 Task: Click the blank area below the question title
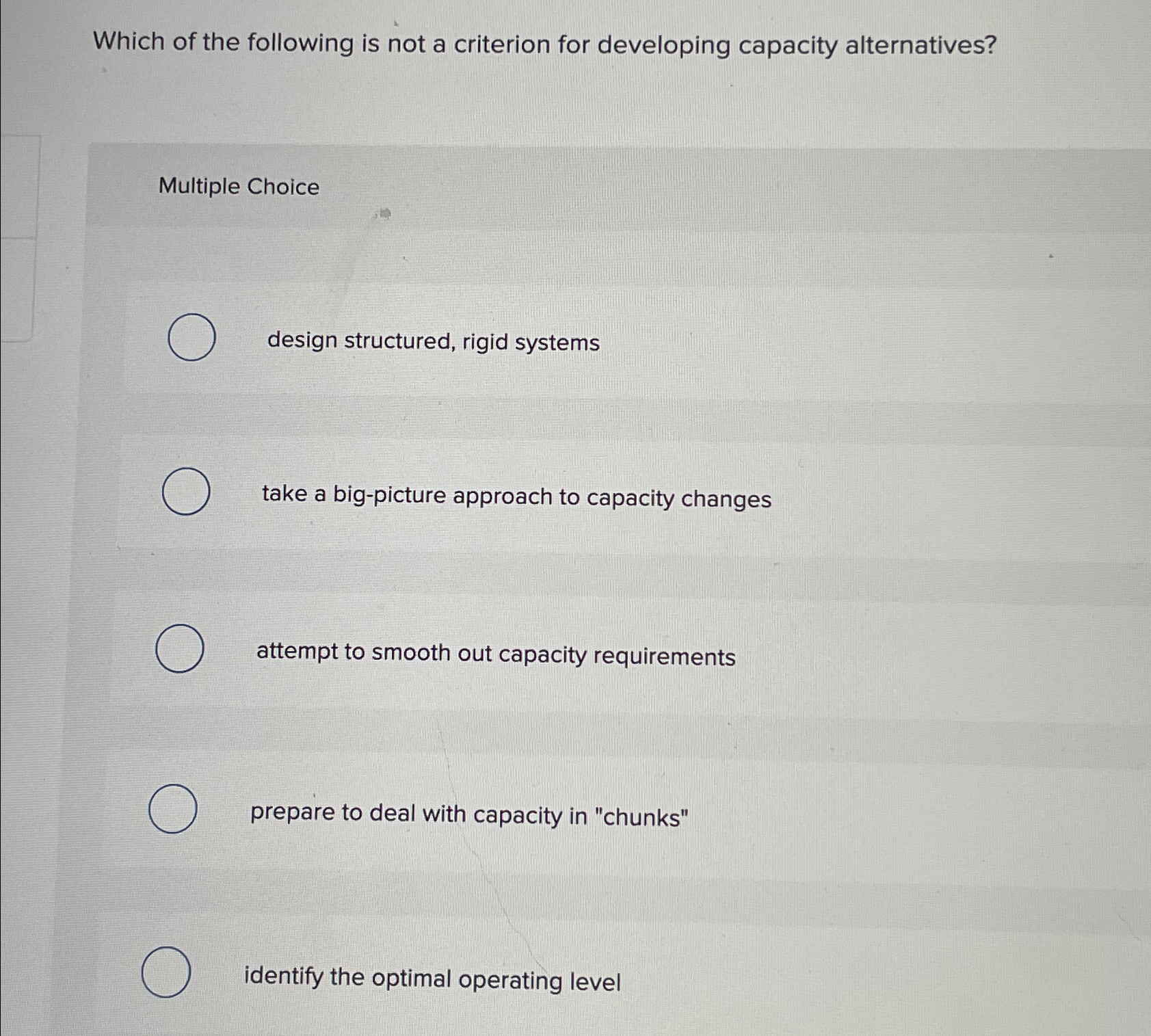(547, 103)
